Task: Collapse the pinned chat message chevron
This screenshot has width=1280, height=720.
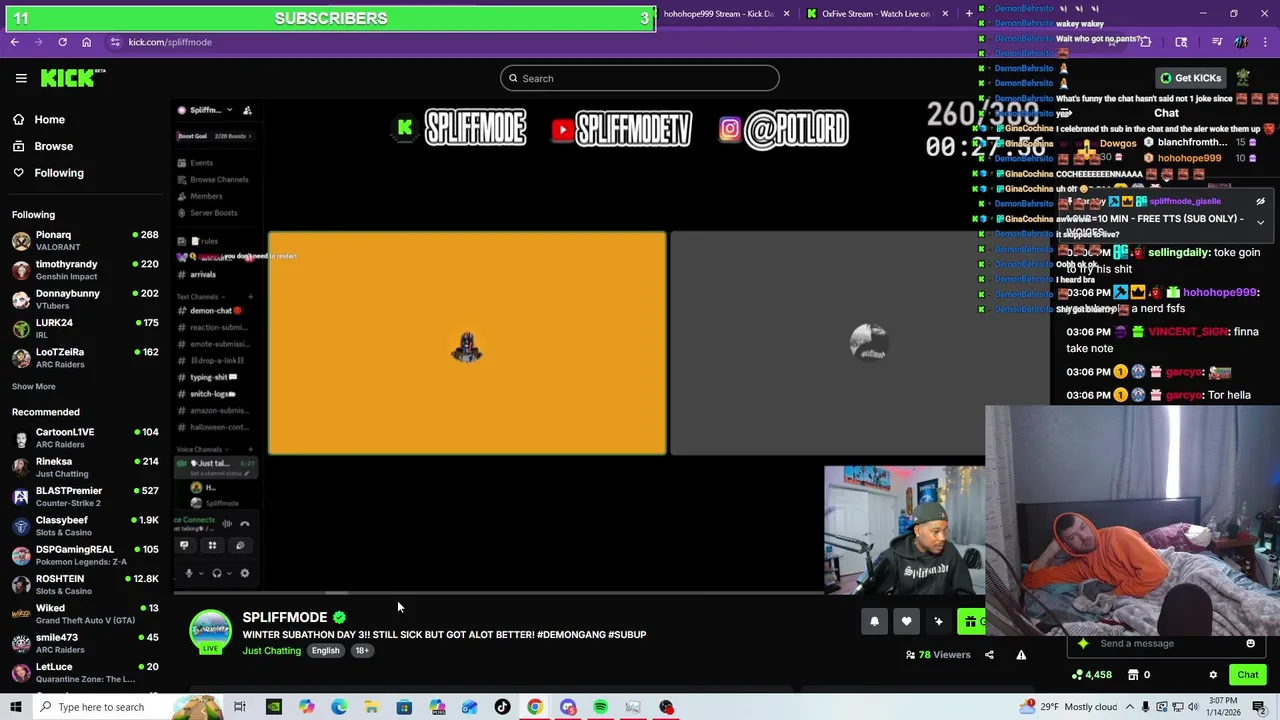Action: [1260, 222]
